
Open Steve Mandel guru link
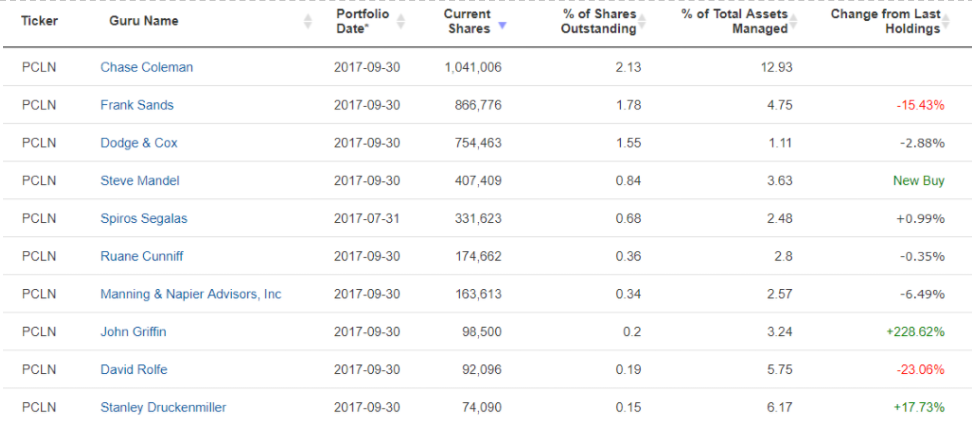tap(140, 180)
